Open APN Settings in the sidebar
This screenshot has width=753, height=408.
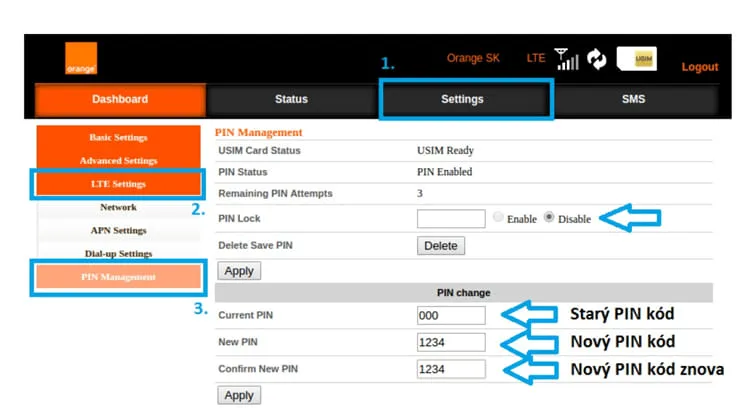pos(118,230)
